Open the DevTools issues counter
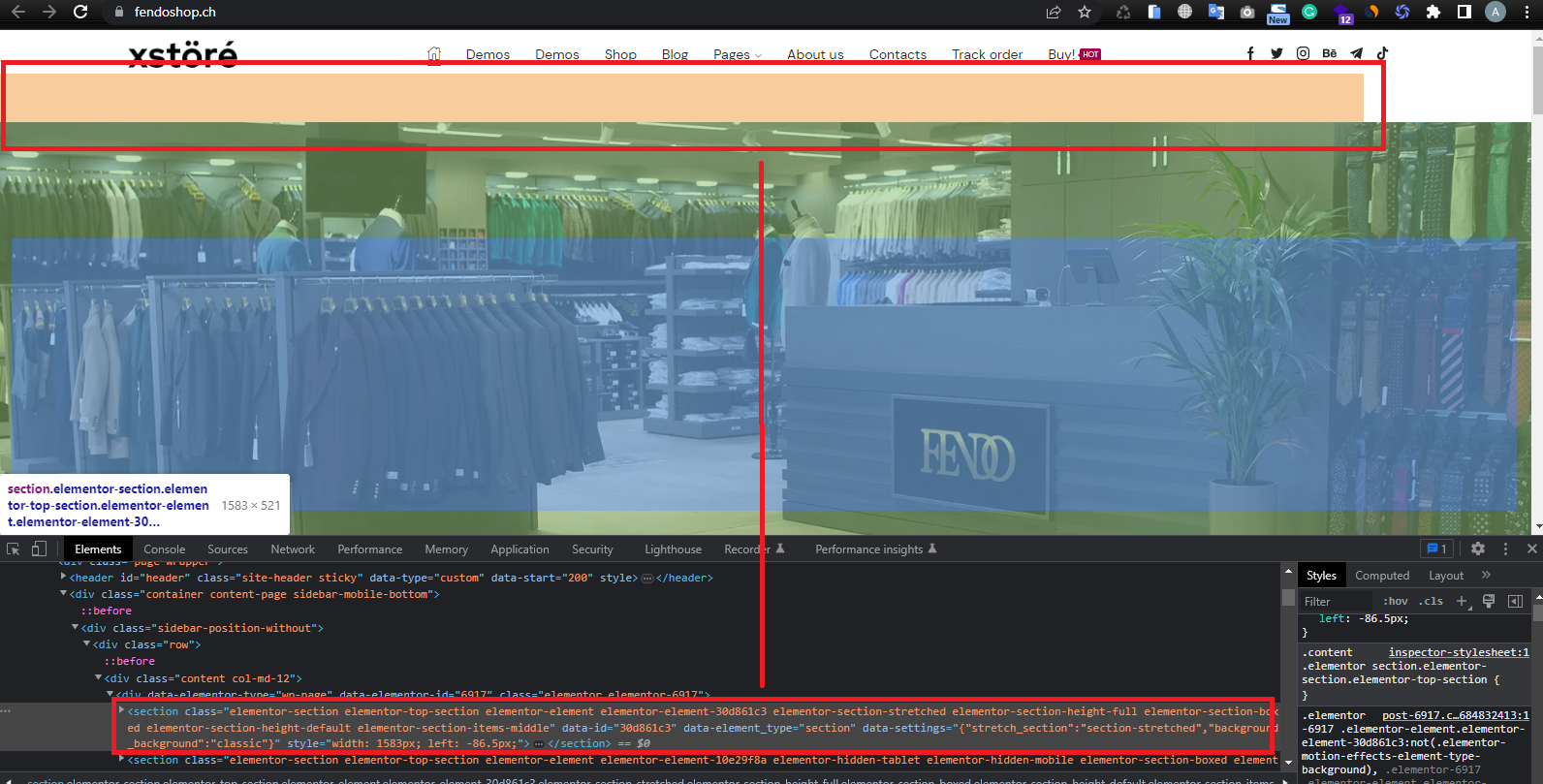Image resolution: width=1543 pixels, height=784 pixels. pyautogui.click(x=1436, y=549)
